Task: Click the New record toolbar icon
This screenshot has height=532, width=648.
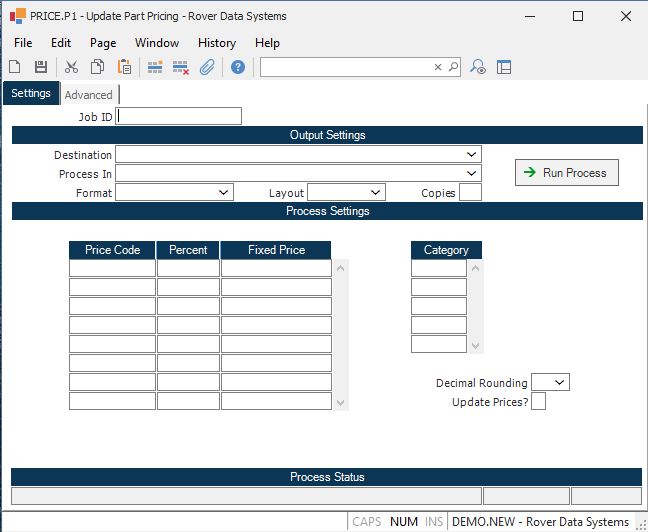Action: pyautogui.click(x=15, y=67)
